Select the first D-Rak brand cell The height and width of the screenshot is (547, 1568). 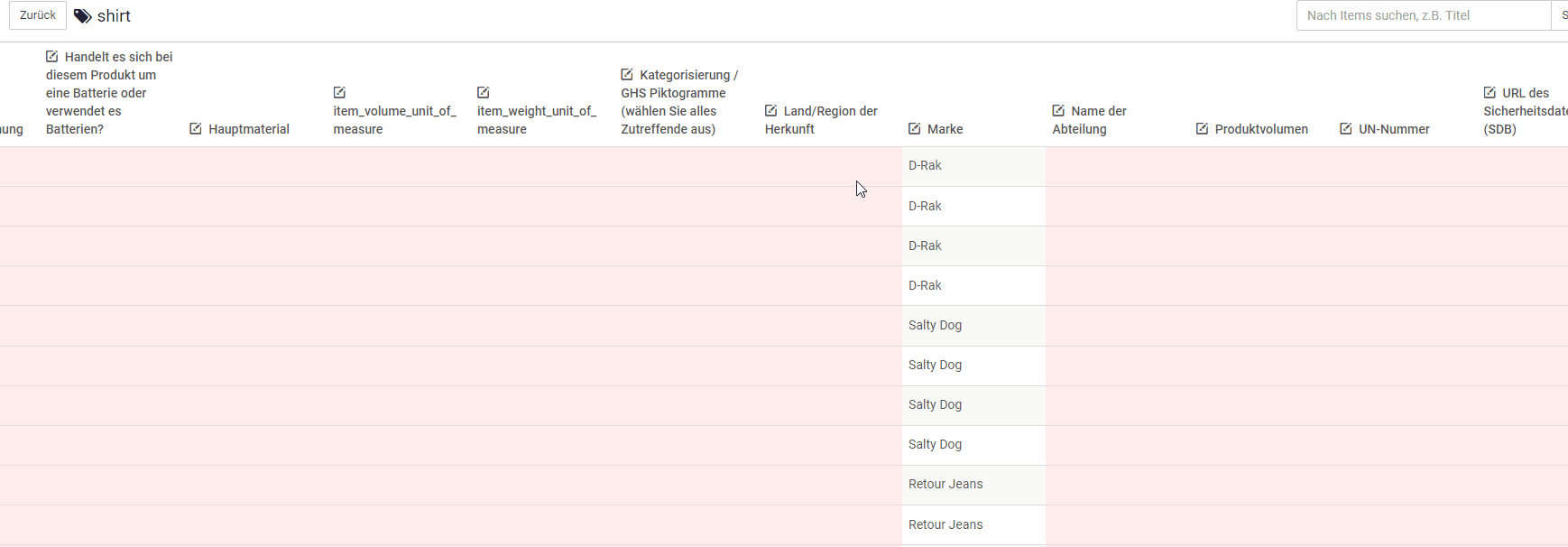tap(973, 166)
